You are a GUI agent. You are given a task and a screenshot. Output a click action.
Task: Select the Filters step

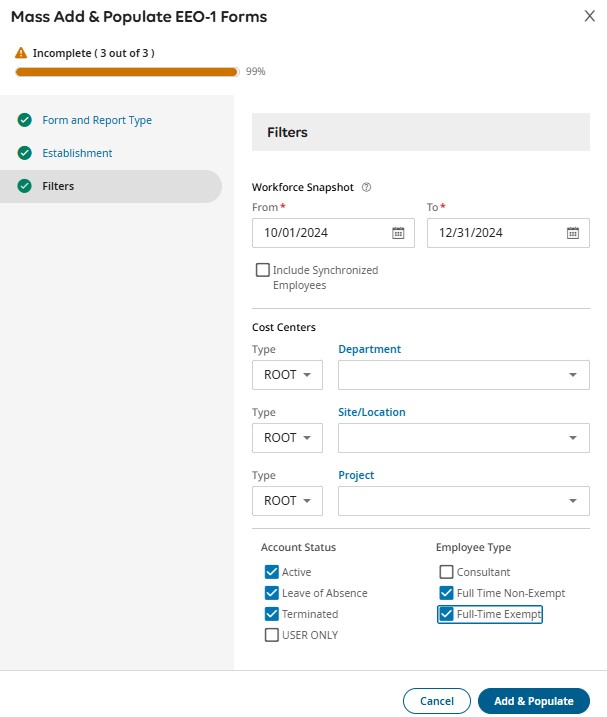(111, 186)
